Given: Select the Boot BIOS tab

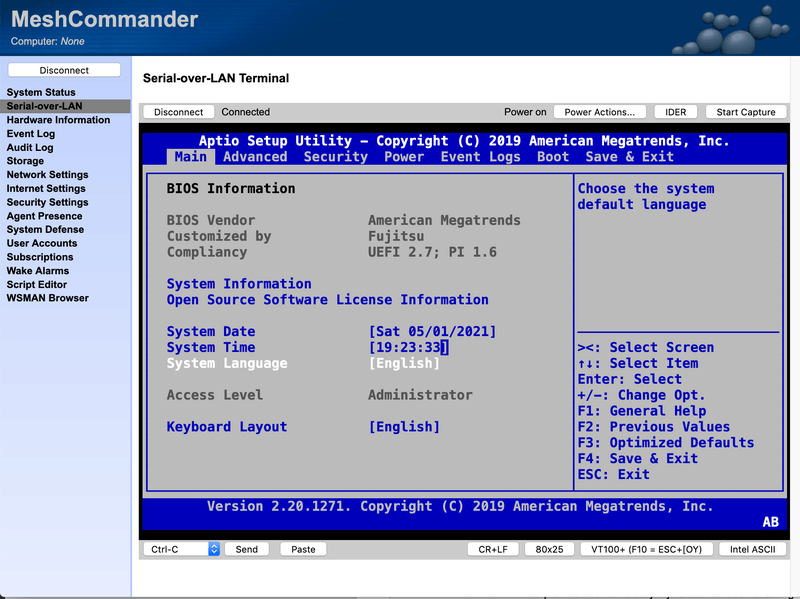Looking at the screenshot, I should [553, 157].
